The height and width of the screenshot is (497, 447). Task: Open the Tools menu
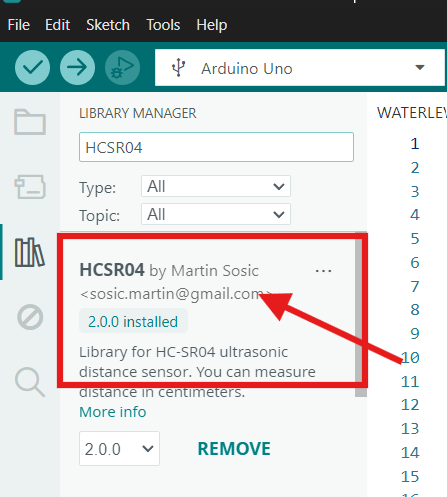pyautogui.click(x=163, y=25)
